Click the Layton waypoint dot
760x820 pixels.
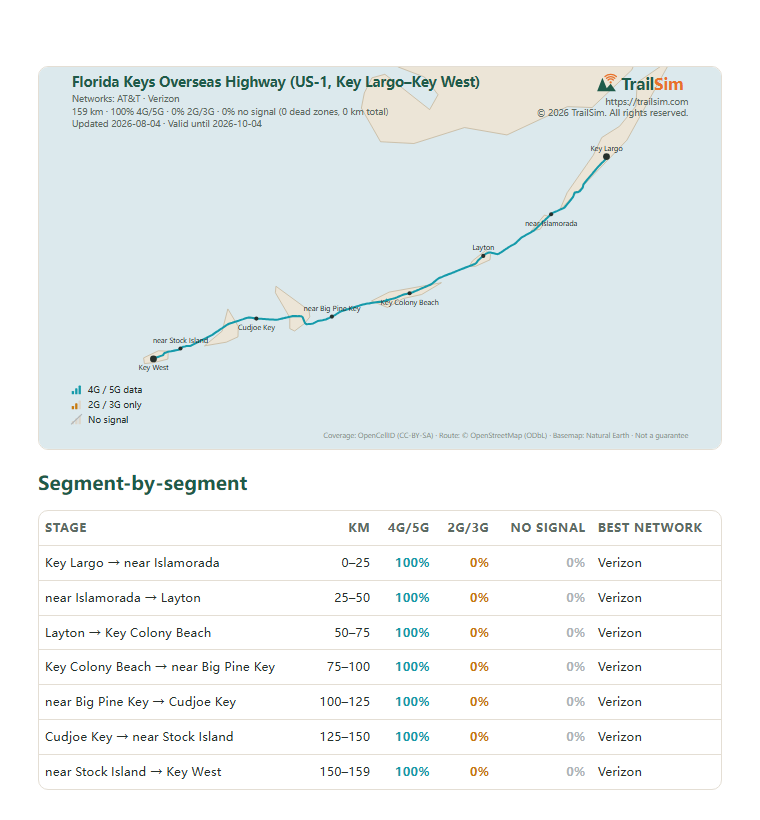(483, 256)
